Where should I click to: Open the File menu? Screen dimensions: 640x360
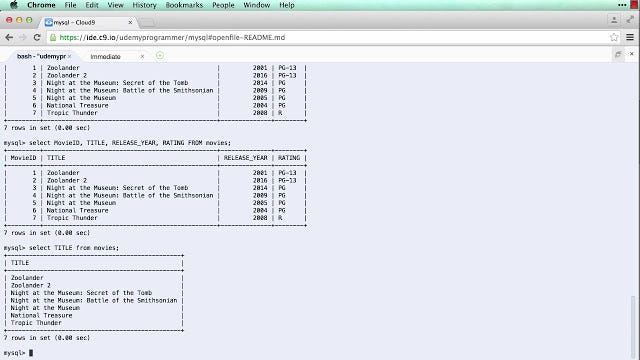pos(70,5)
